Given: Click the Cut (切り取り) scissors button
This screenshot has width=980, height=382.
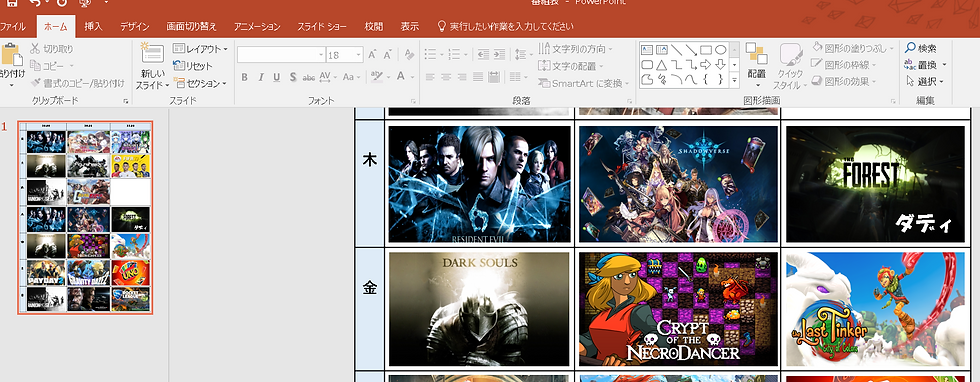Looking at the screenshot, I should click(52, 49).
